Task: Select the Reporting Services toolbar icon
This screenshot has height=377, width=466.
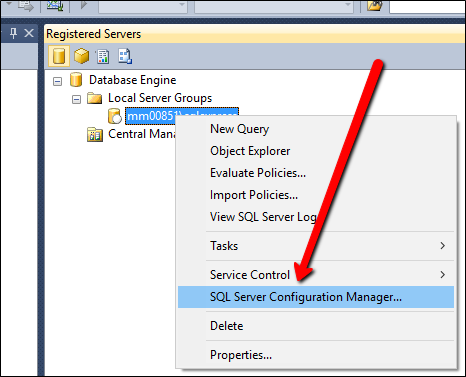Action: (x=103, y=56)
